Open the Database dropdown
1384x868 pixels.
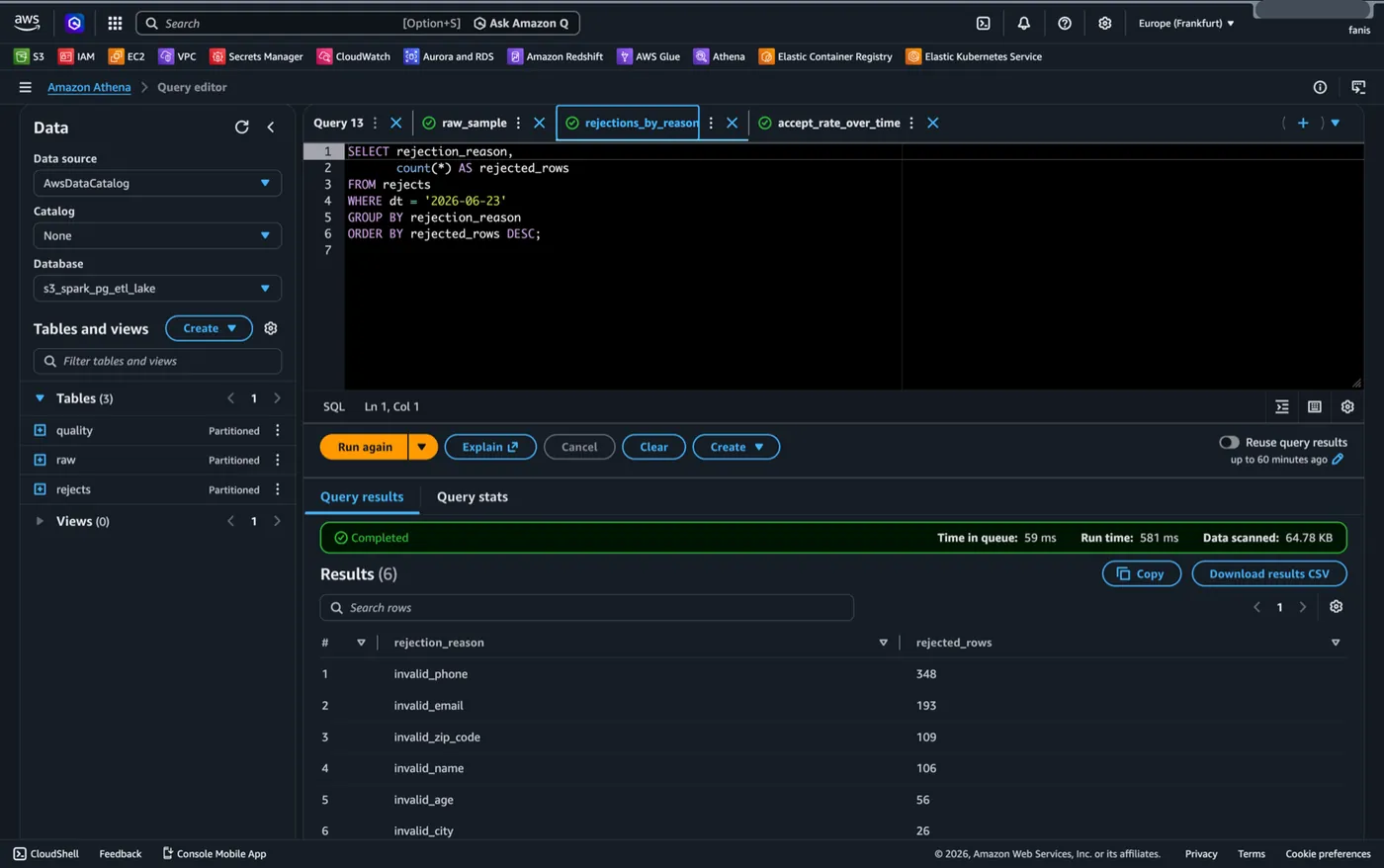(x=157, y=288)
